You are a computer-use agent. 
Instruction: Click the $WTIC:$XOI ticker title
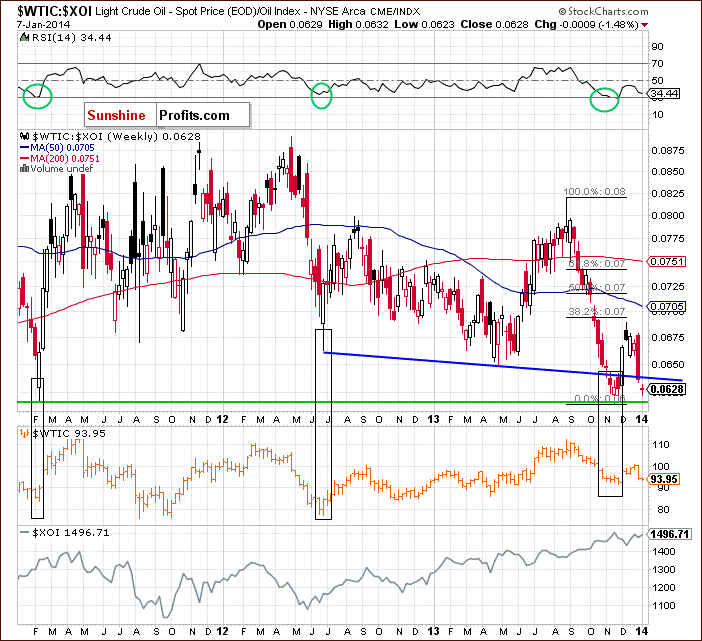point(54,11)
